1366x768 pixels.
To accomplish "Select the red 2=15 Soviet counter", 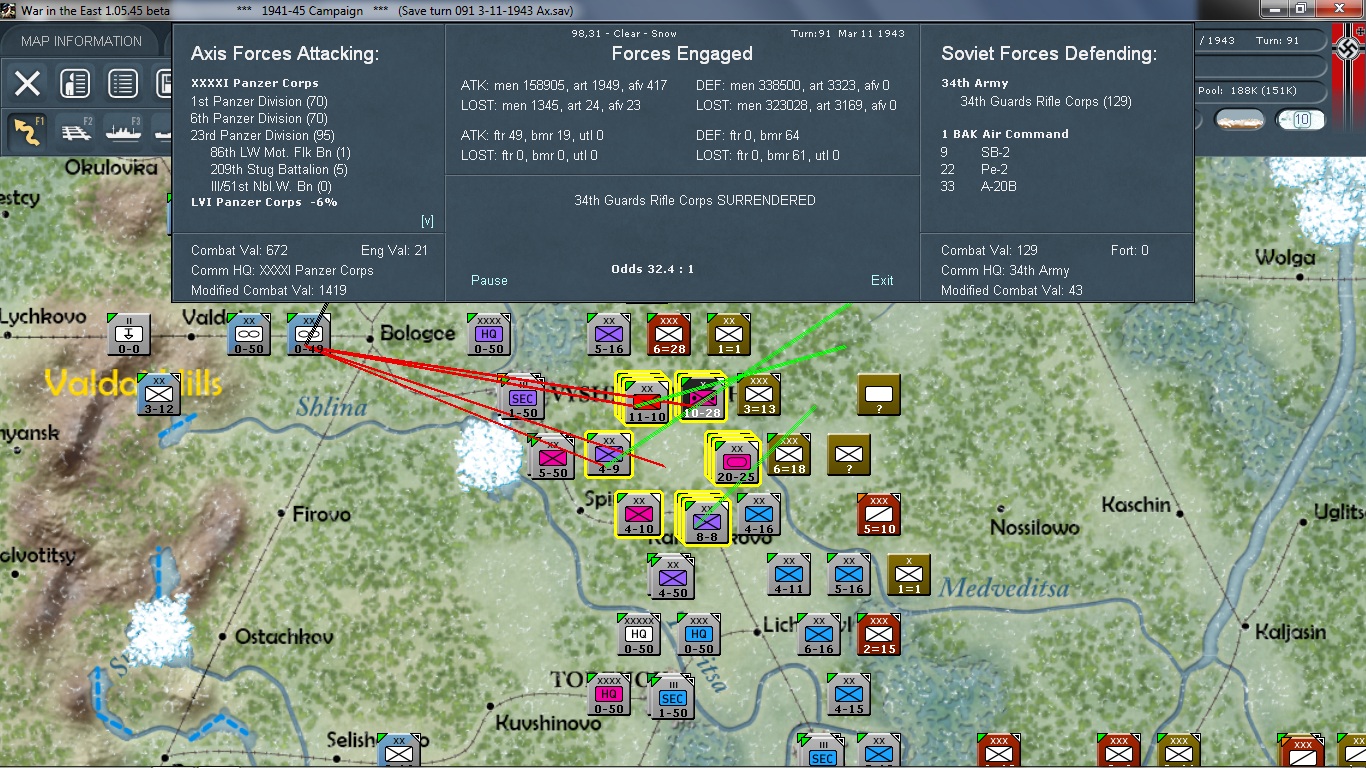I will (879, 633).
